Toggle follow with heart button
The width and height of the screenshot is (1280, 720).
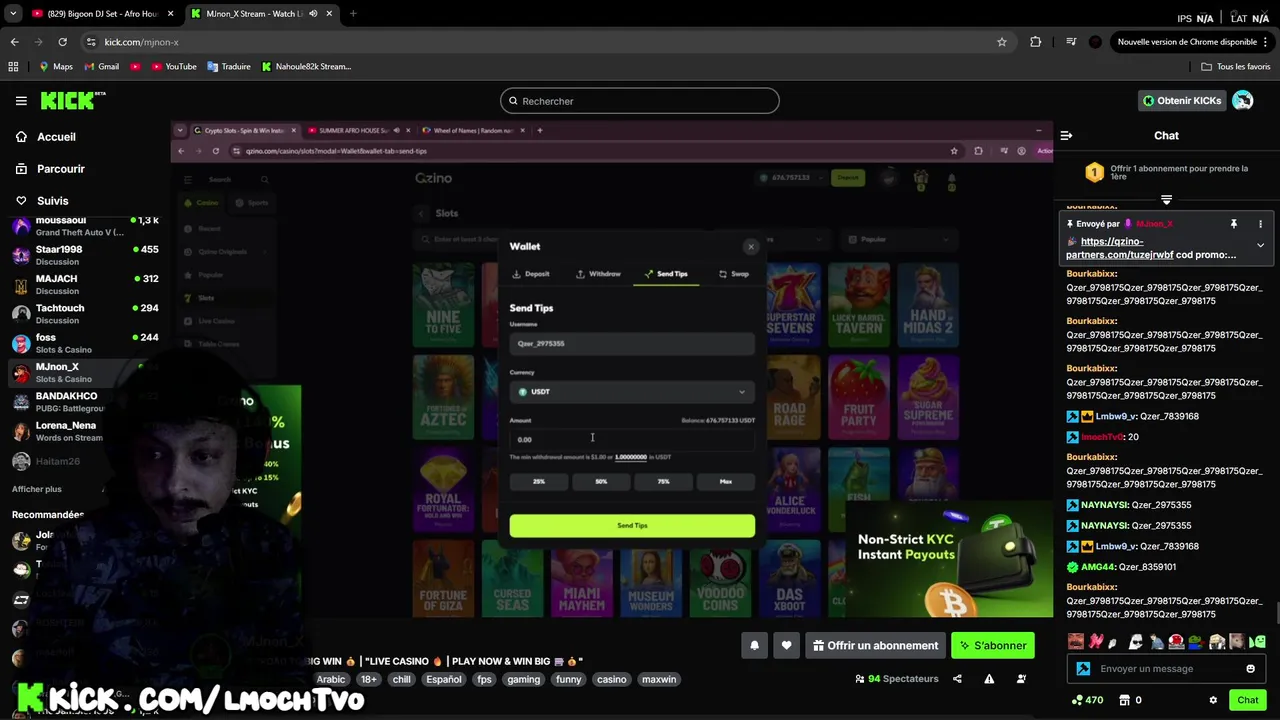click(786, 646)
